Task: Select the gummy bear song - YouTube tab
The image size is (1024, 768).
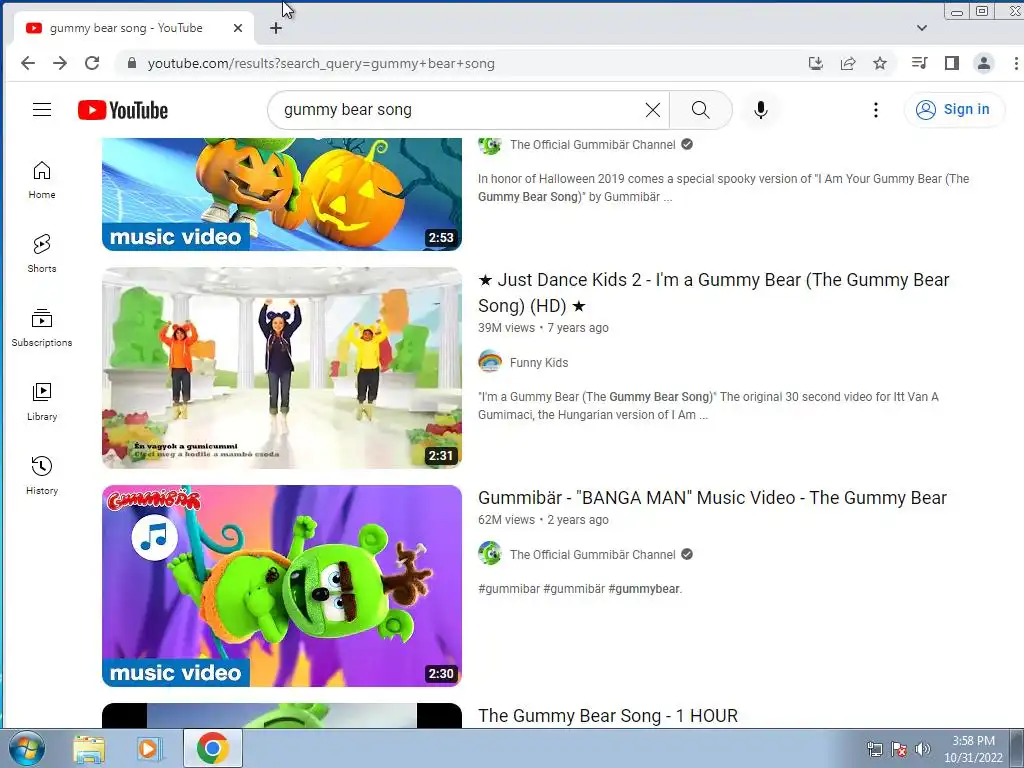Action: point(134,28)
